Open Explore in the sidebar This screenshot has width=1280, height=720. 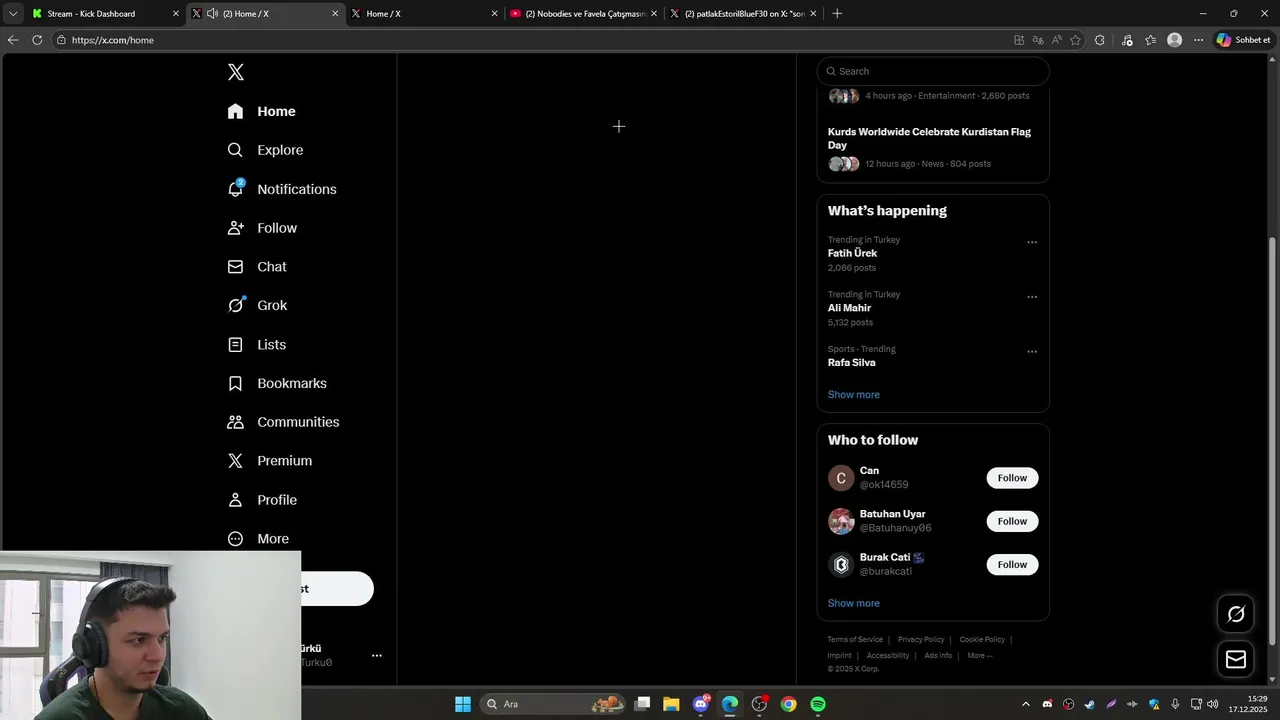[x=265, y=150]
